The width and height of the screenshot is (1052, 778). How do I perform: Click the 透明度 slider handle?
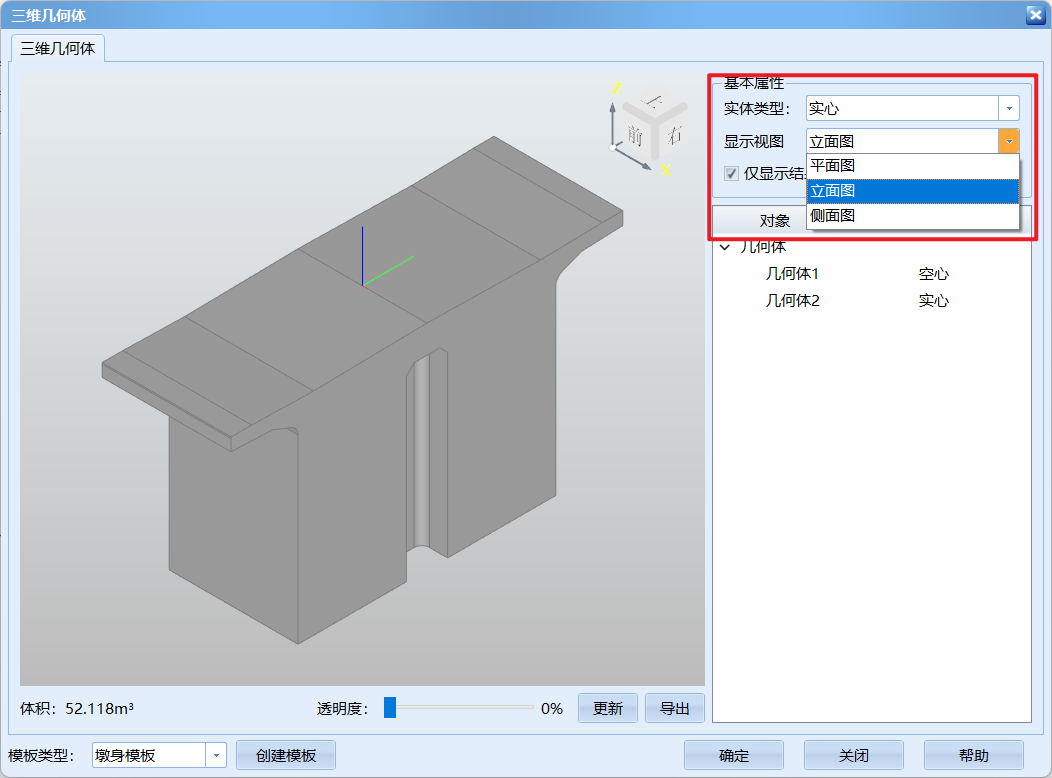(390, 708)
